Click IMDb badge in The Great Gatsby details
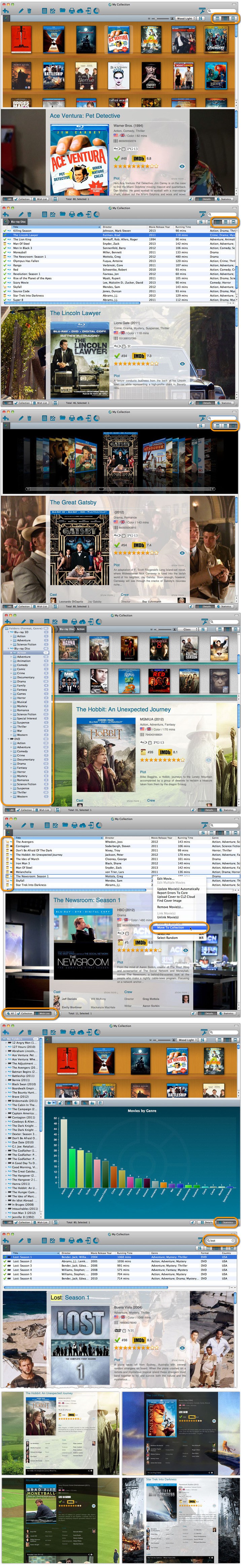This screenshot has width=241, height=1568. click(x=139, y=545)
